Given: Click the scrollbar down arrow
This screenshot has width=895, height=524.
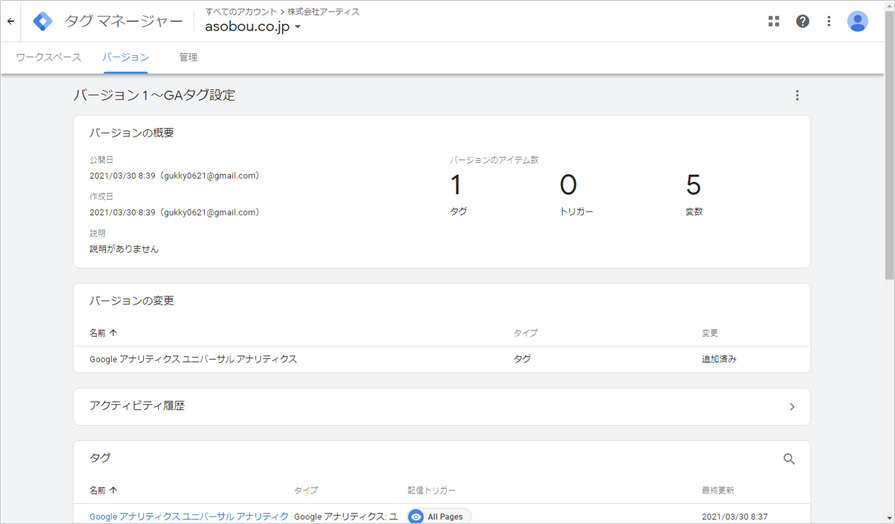Looking at the screenshot, I should (x=889, y=518).
